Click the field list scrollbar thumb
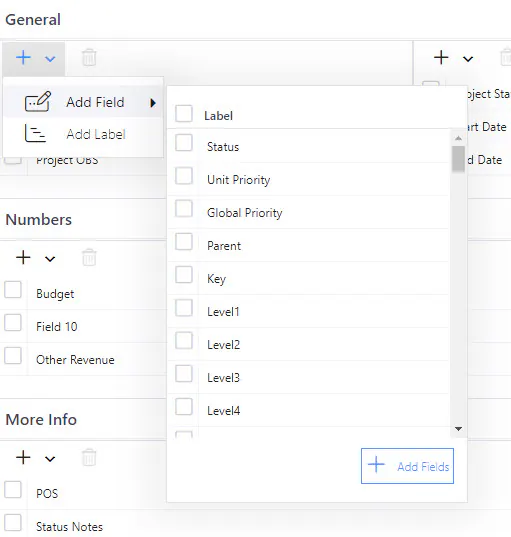The image size is (511, 537). coord(458,159)
